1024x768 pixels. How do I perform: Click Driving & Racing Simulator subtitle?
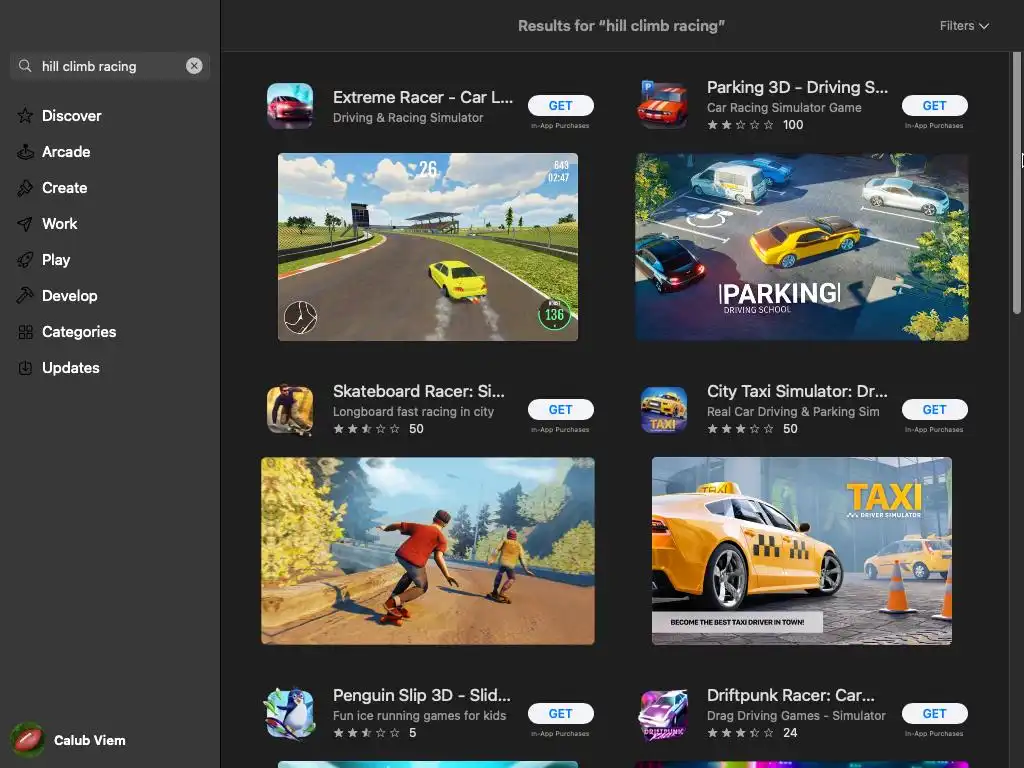[408, 118]
